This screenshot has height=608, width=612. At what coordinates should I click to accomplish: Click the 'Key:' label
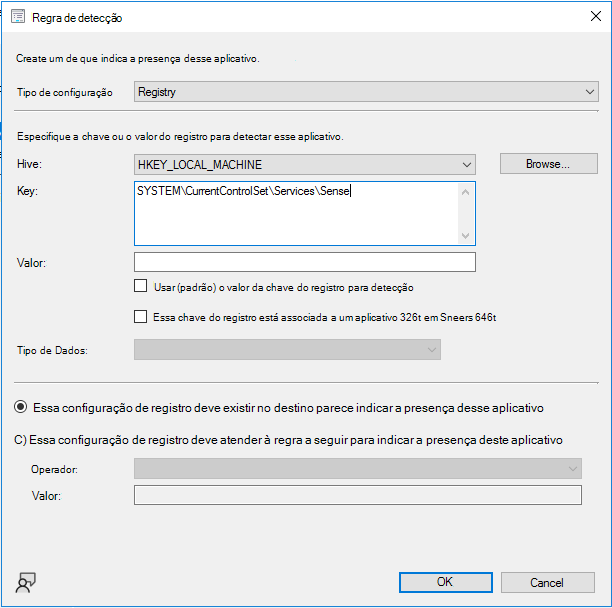(x=27, y=191)
